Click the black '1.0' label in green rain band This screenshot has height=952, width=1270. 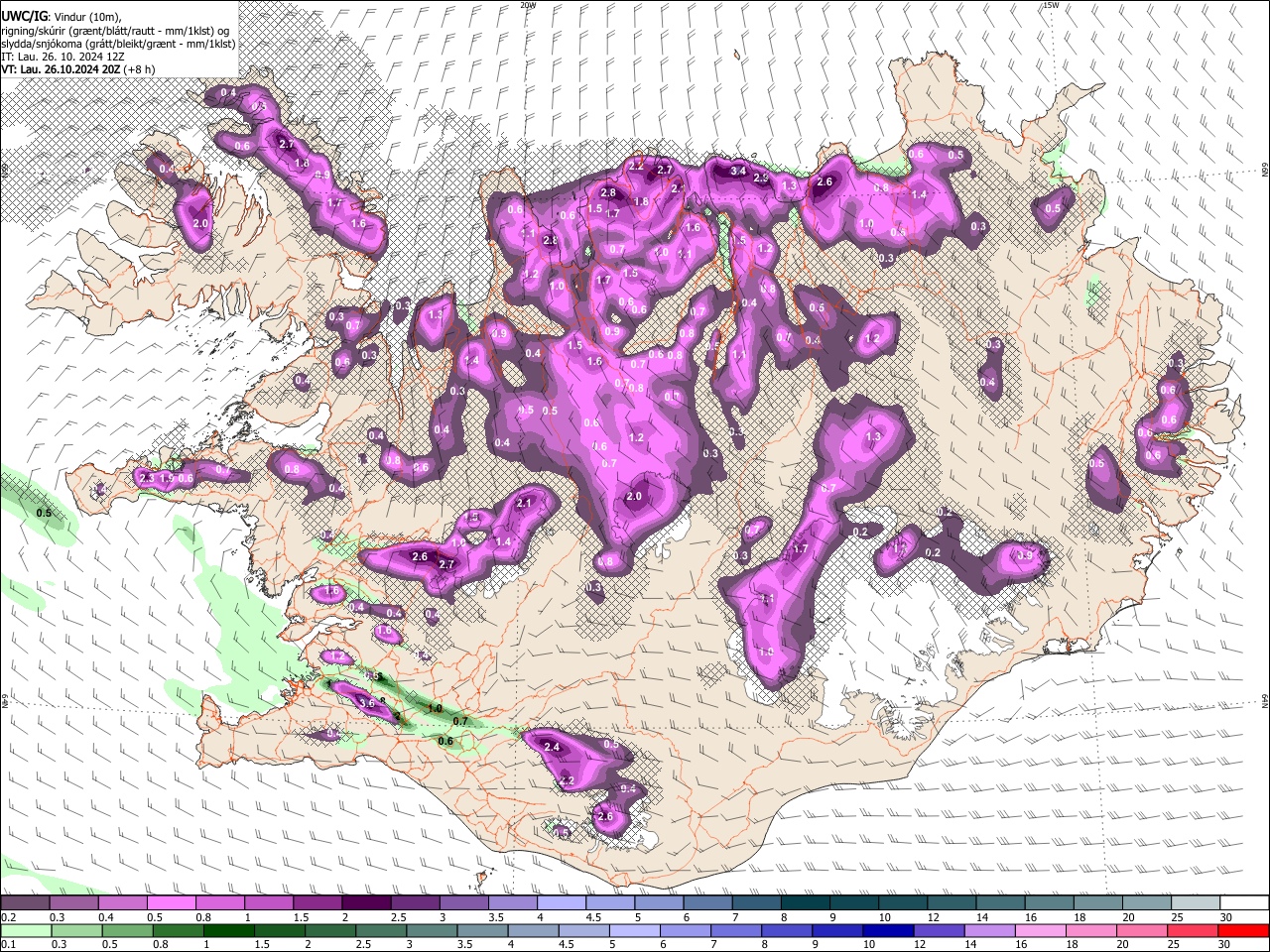click(435, 708)
